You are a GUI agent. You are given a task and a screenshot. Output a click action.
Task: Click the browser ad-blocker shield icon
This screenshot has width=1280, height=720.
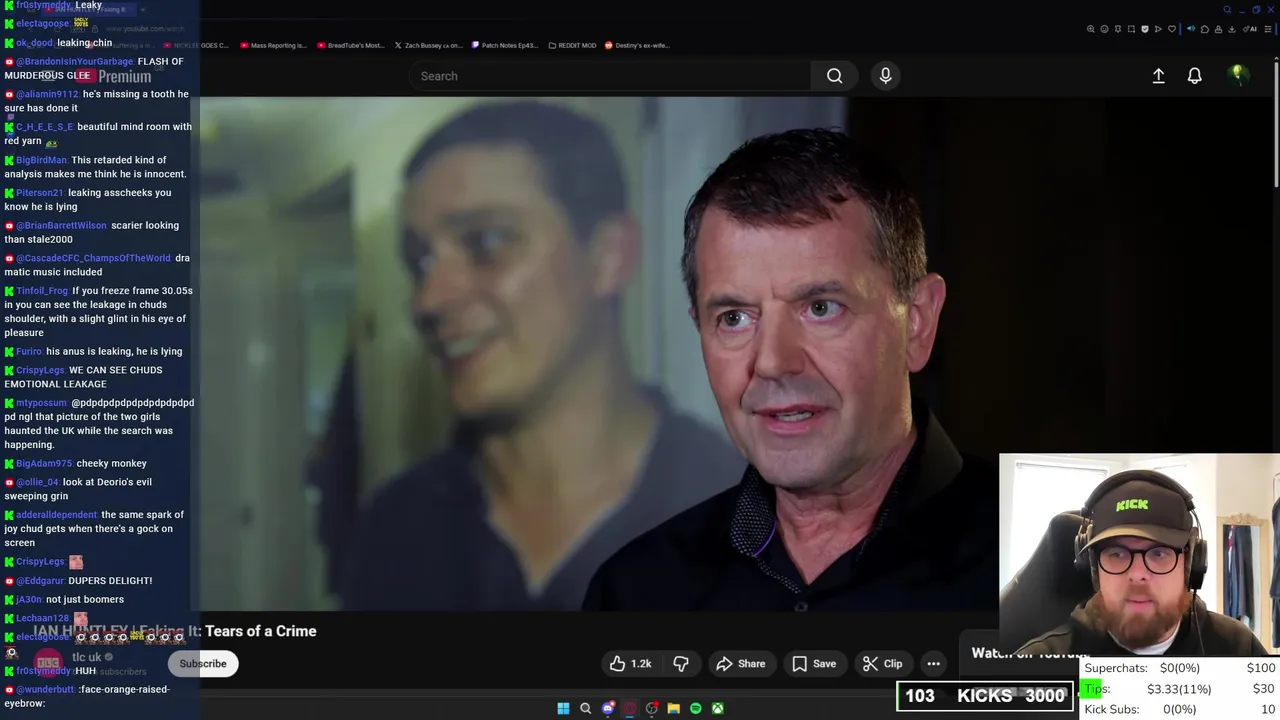click(1145, 29)
